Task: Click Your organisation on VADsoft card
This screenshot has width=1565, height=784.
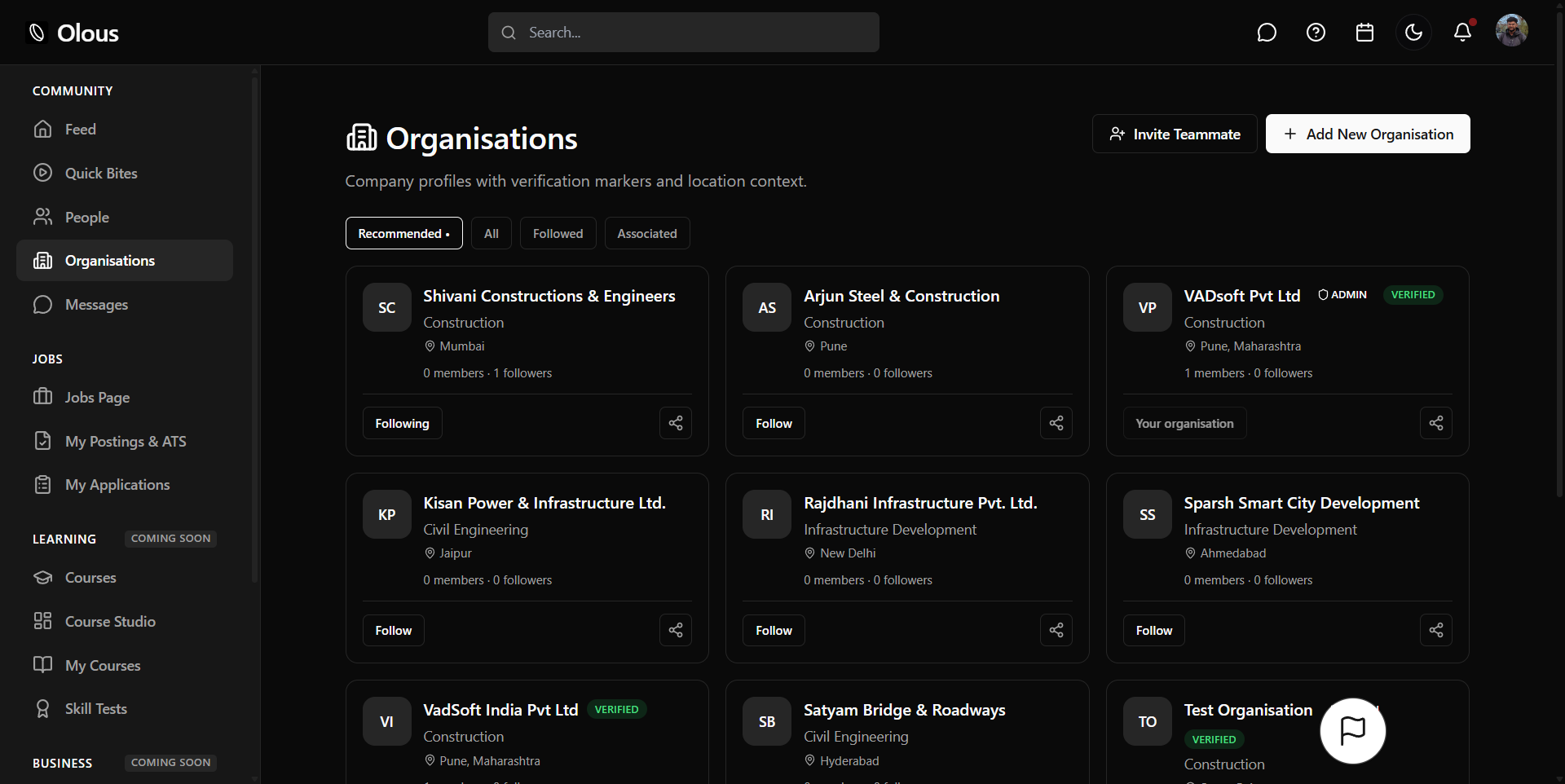Action: tap(1185, 423)
